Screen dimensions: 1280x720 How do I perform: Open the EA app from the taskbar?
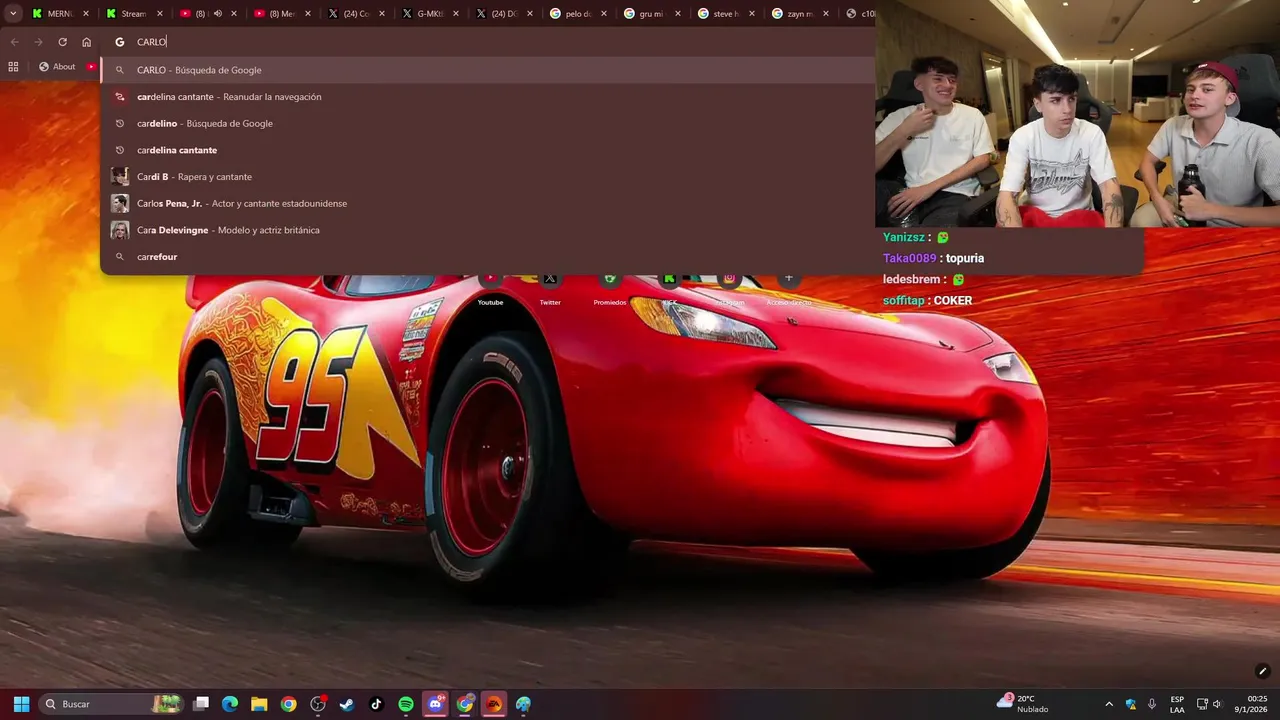[494, 704]
